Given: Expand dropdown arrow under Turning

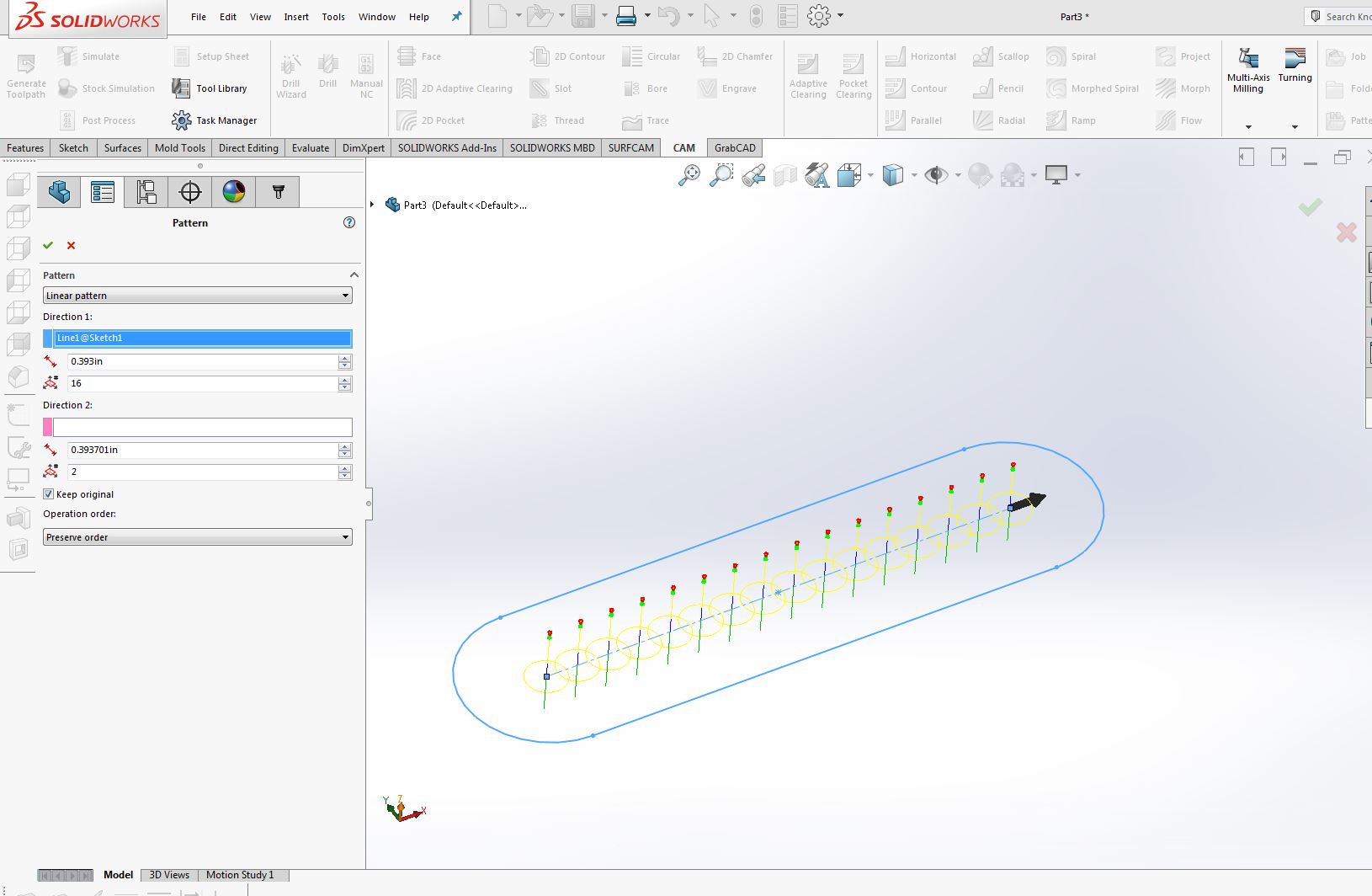Looking at the screenshot, I should pyautogui.click(x=1295, y=127).
